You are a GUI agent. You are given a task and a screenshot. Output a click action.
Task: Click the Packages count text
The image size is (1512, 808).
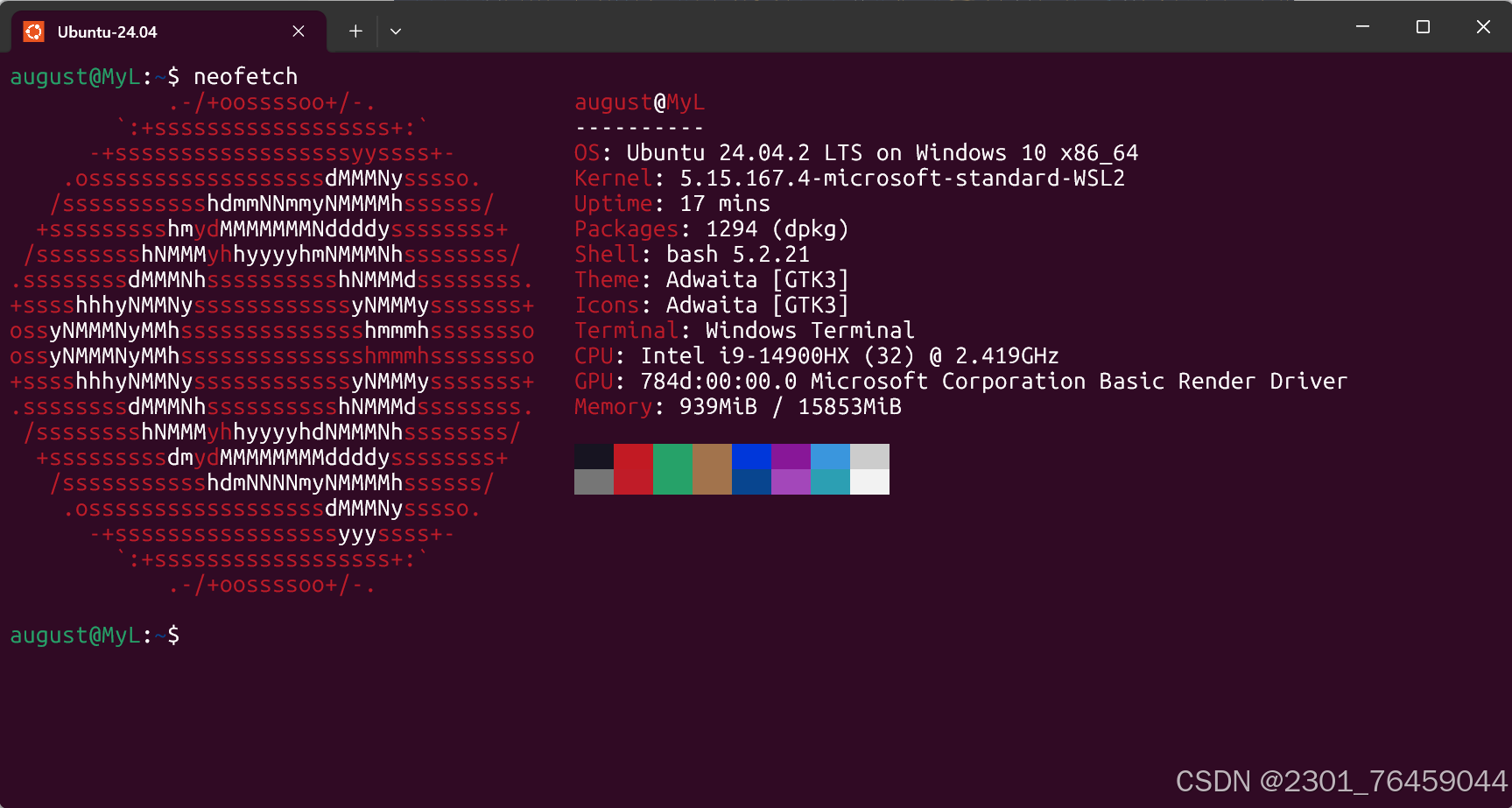[x=711, y=228]
